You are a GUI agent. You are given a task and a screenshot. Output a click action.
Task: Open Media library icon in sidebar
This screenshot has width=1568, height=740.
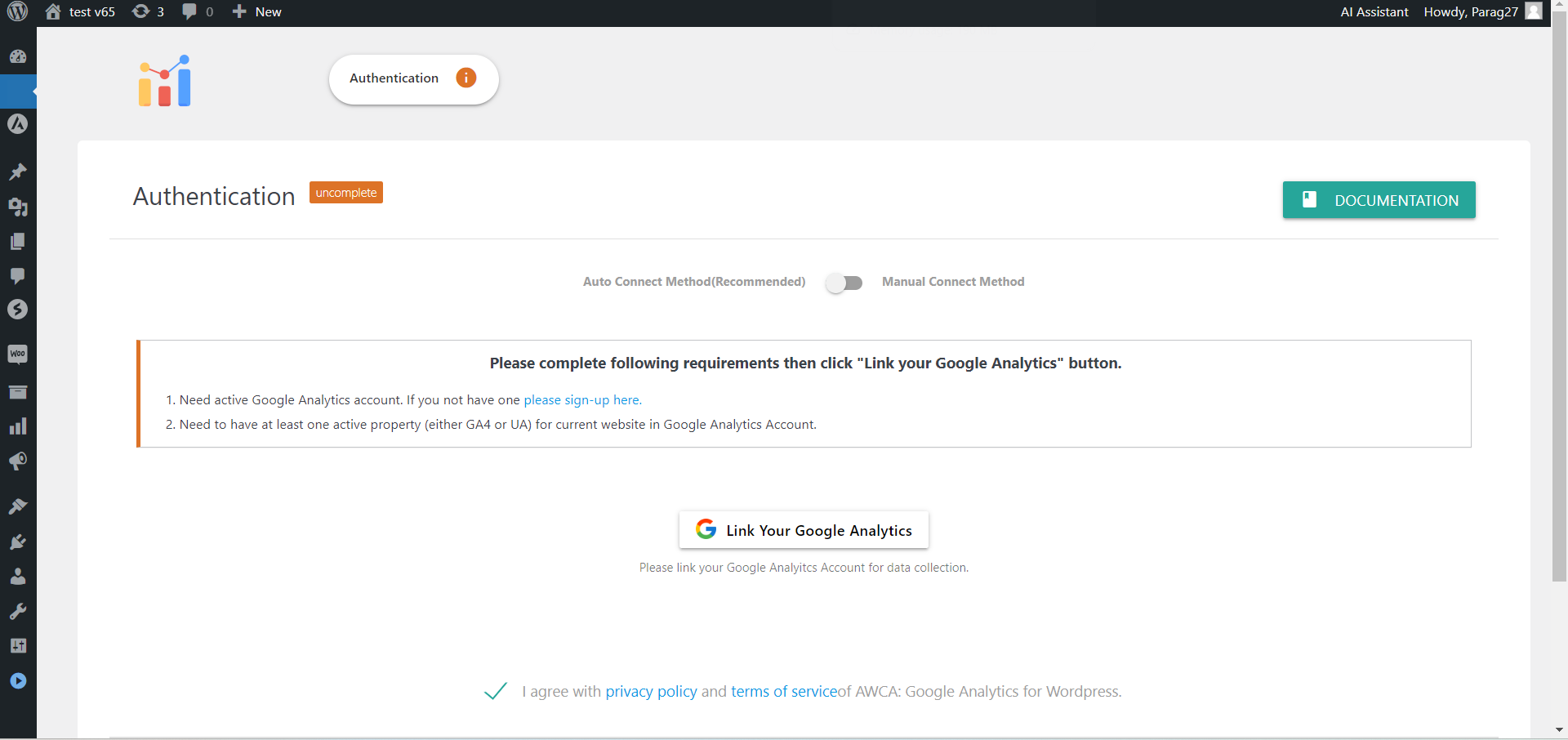pos(18,207)
